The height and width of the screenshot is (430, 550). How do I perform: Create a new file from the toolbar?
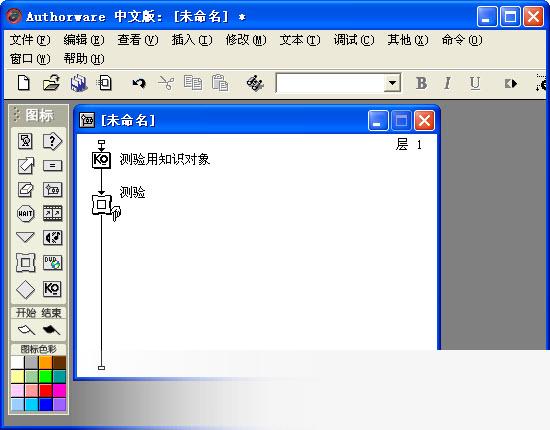pos(24,83)
